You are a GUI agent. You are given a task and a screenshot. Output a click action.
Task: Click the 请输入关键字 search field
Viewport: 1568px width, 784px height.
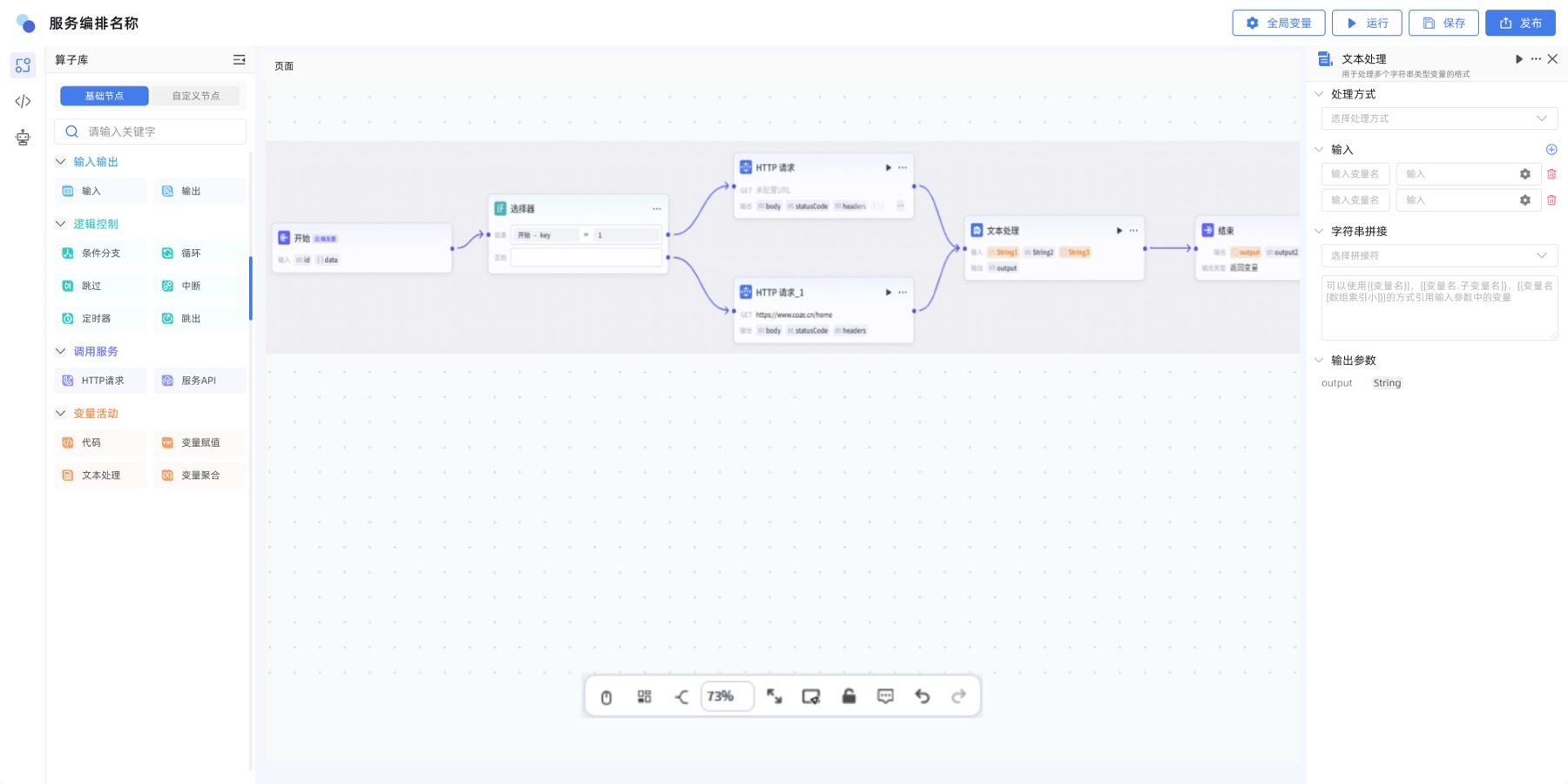(150, 132)
